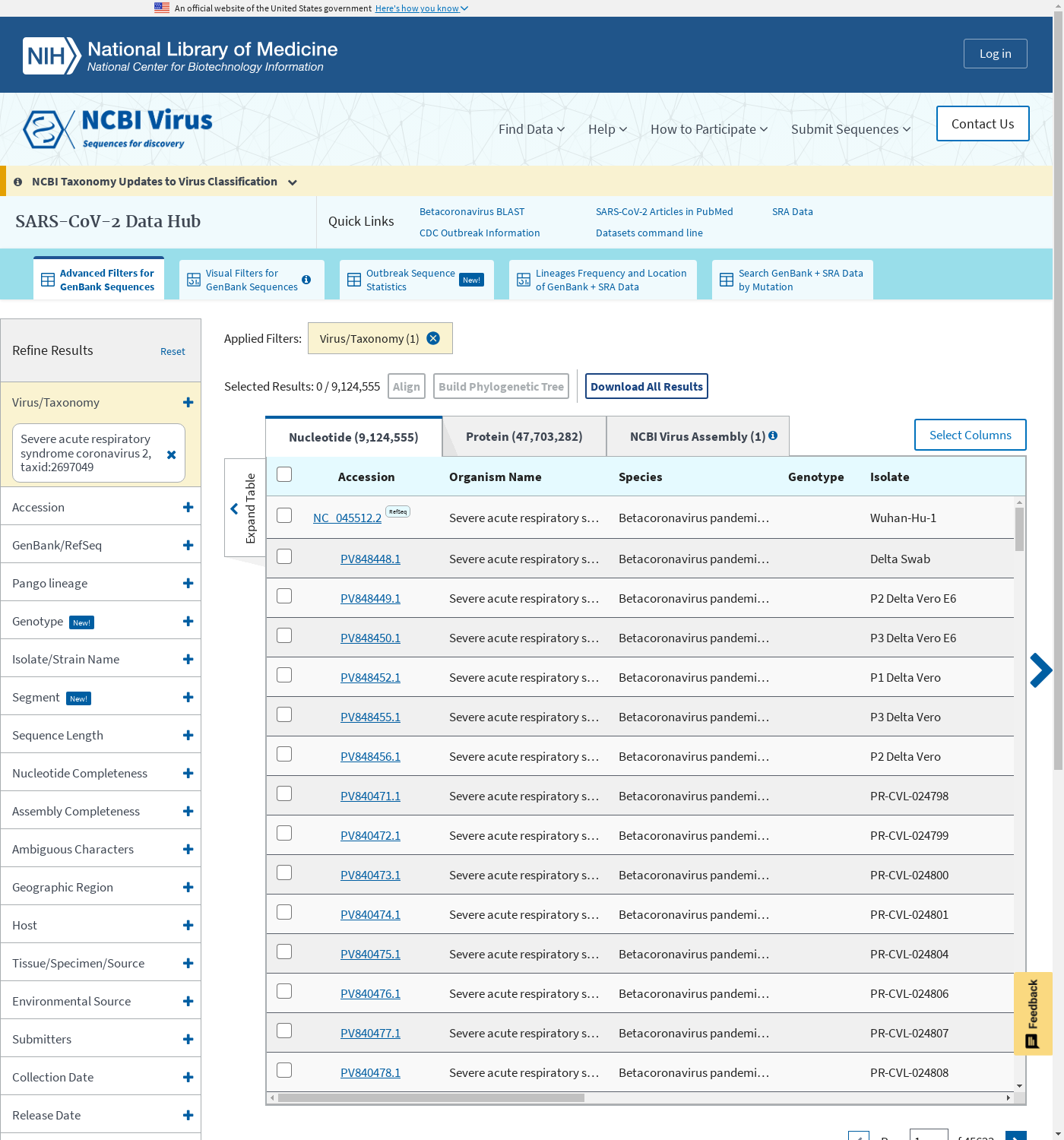The height and width of the screenshot is (1140, 1064).
Task: Click info icon on NCBI Virus Assembly tab
Action: point(773,435)
